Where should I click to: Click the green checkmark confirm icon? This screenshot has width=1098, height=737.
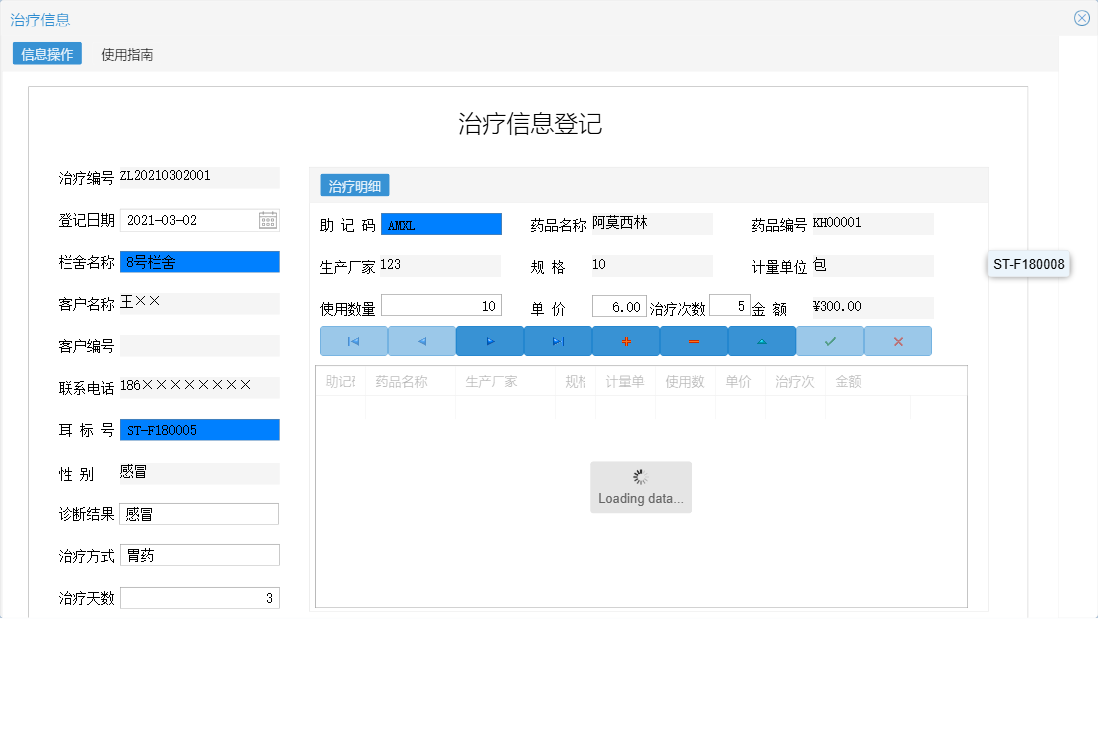(x=829, y=341)
